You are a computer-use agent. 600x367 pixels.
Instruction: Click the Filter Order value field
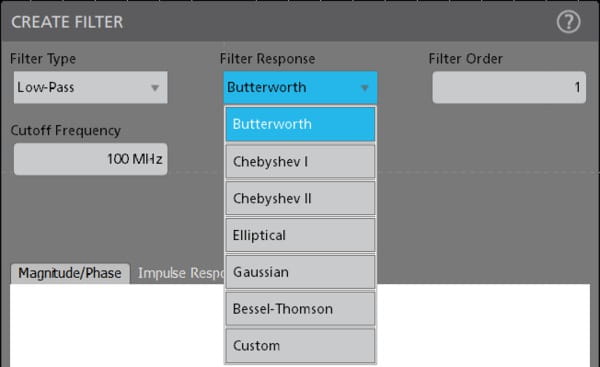(509, 87)
